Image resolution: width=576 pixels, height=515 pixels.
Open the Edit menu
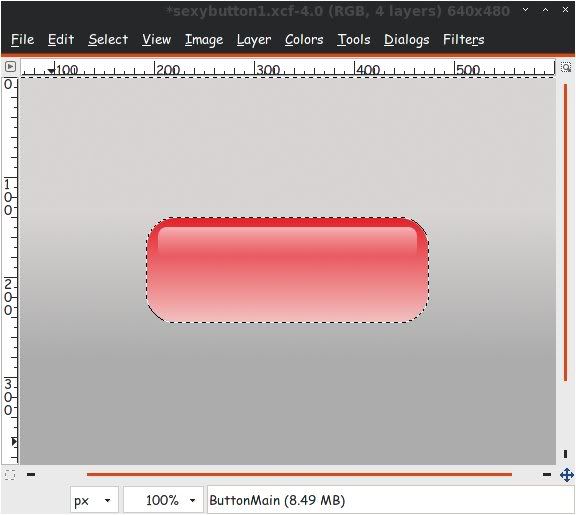tap(61, 39)
